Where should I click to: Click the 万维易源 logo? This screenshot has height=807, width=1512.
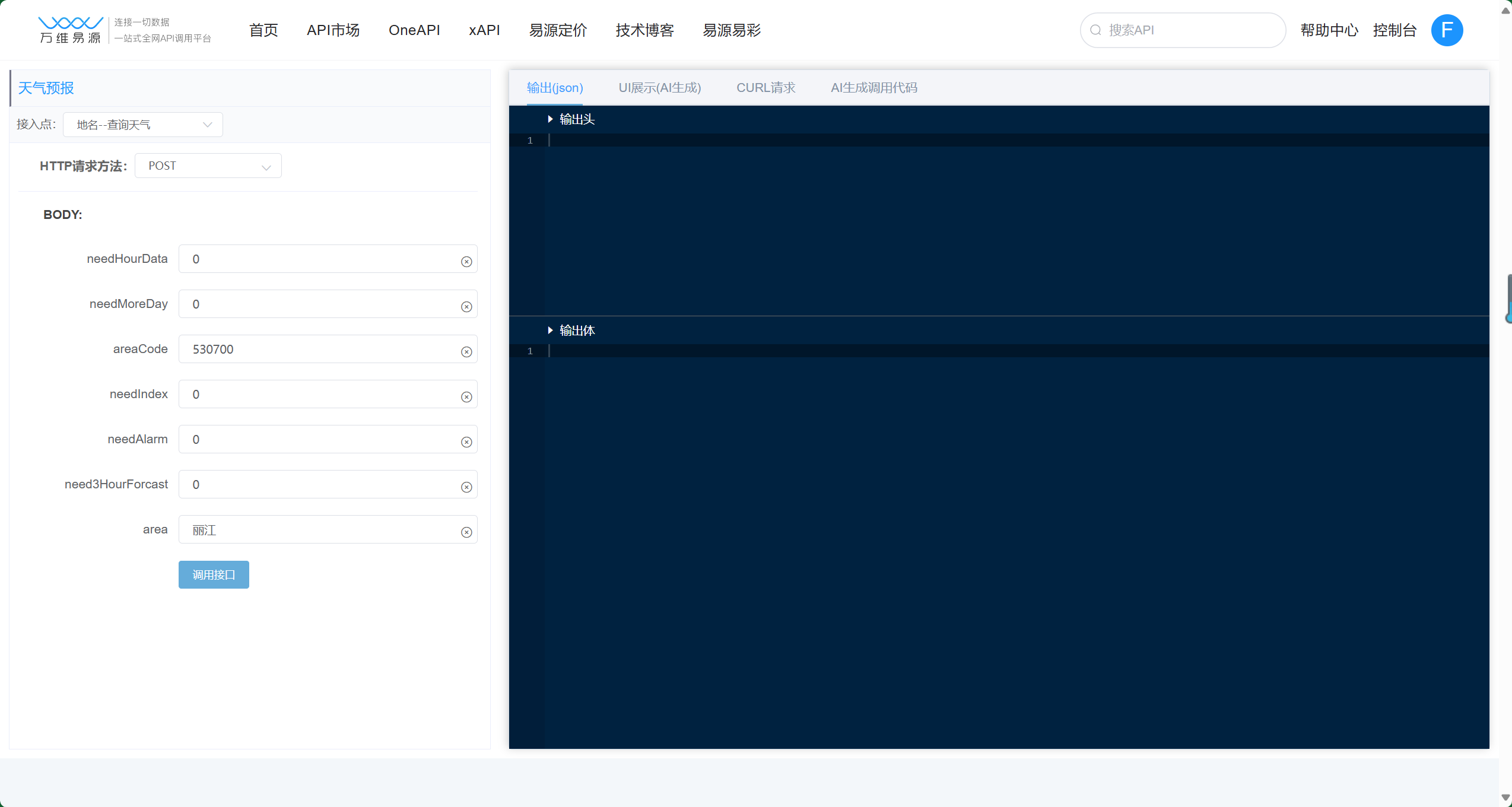click(x=70, y=30)
